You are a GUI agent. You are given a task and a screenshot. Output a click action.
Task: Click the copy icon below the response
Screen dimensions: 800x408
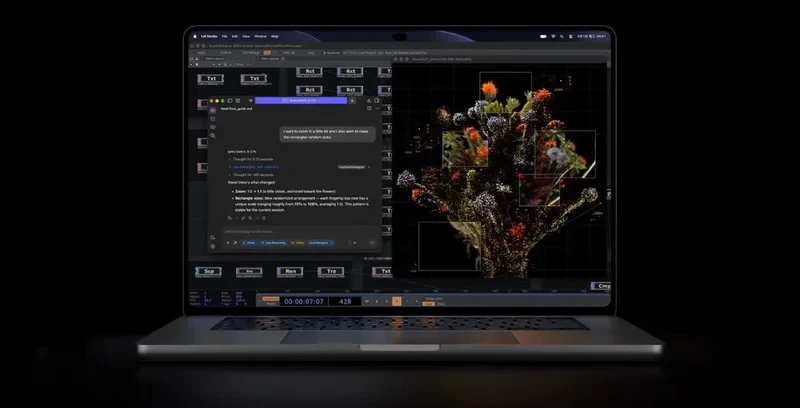tap(250, 218)
